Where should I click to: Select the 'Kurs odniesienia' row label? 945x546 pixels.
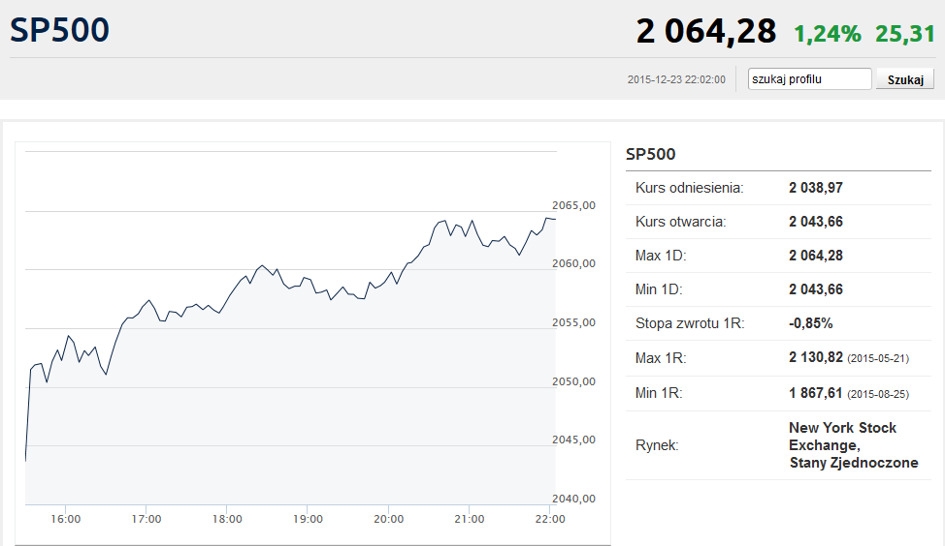point(689,188)
